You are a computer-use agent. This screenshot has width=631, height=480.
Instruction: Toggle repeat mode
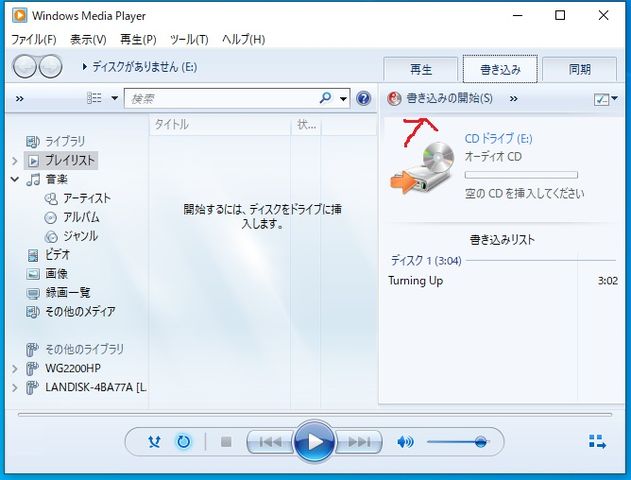click(184, 442)
